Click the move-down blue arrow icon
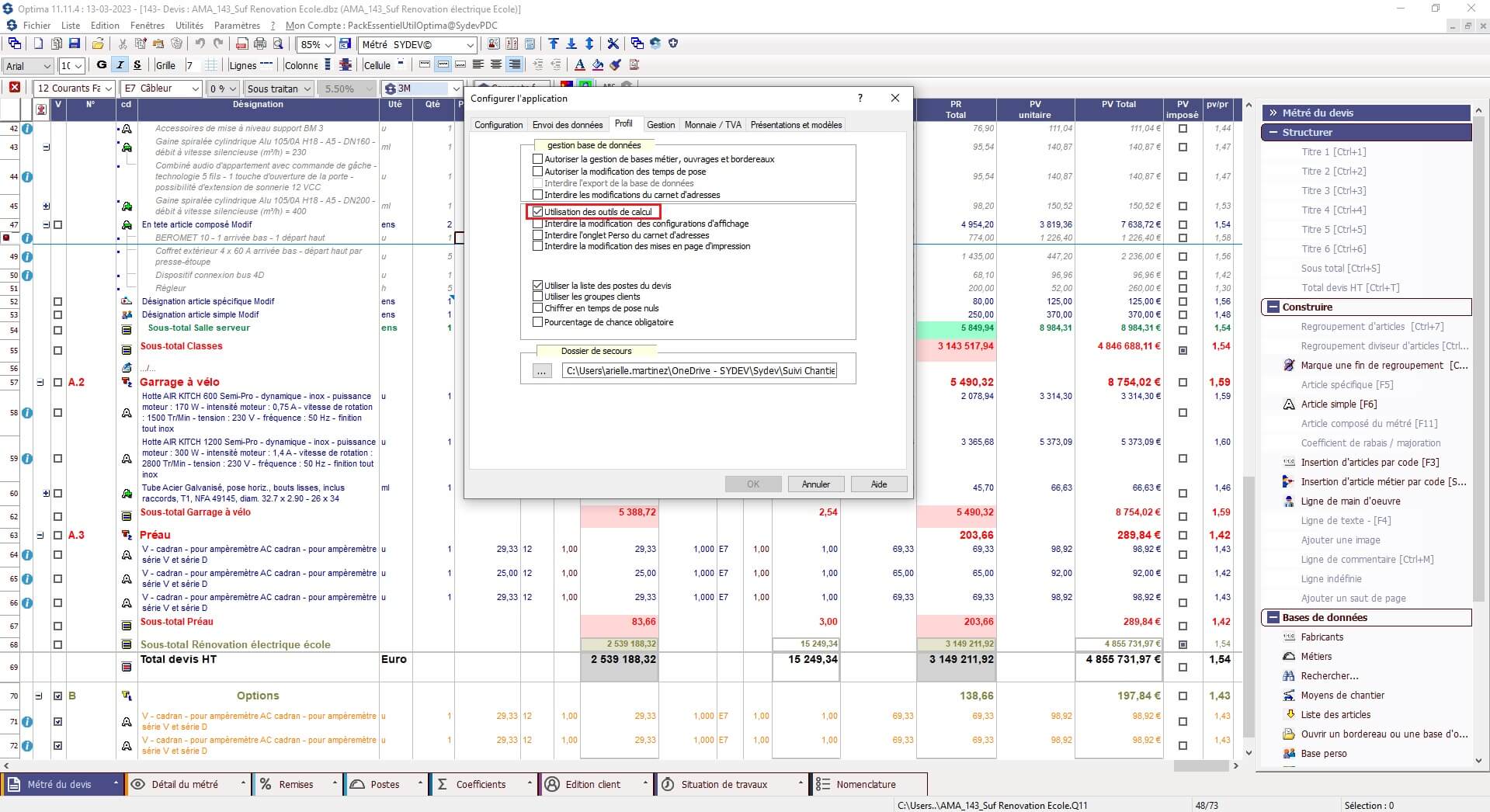 (571, 43)
